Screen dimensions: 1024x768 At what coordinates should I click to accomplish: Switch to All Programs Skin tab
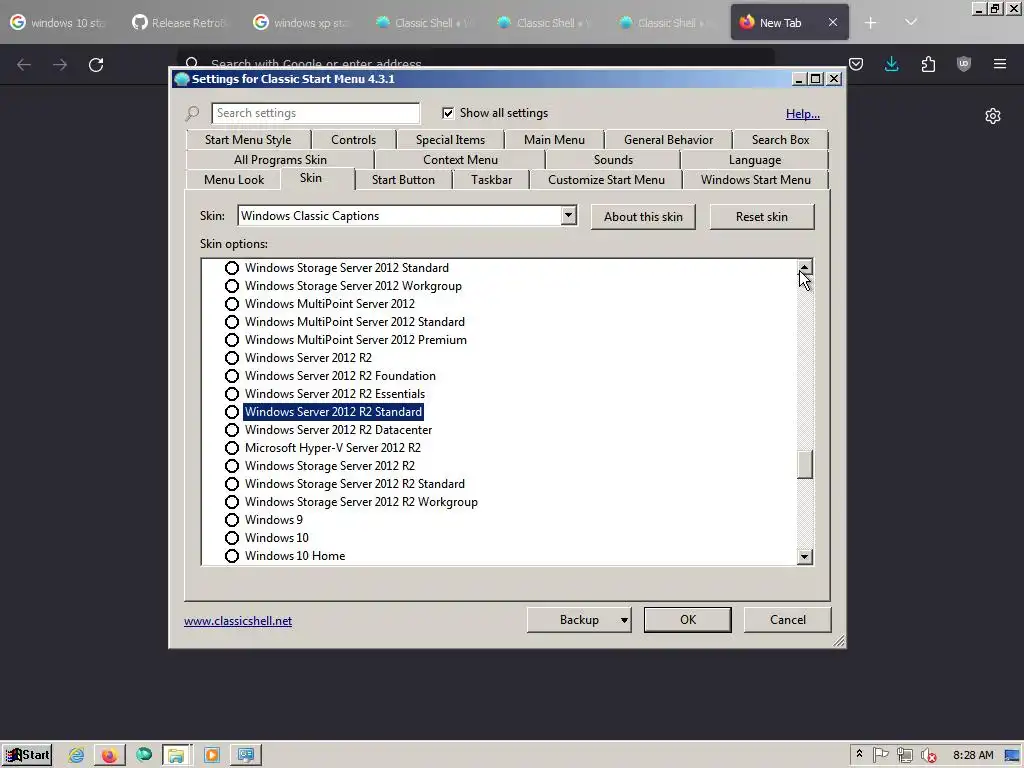pos(280,160)
